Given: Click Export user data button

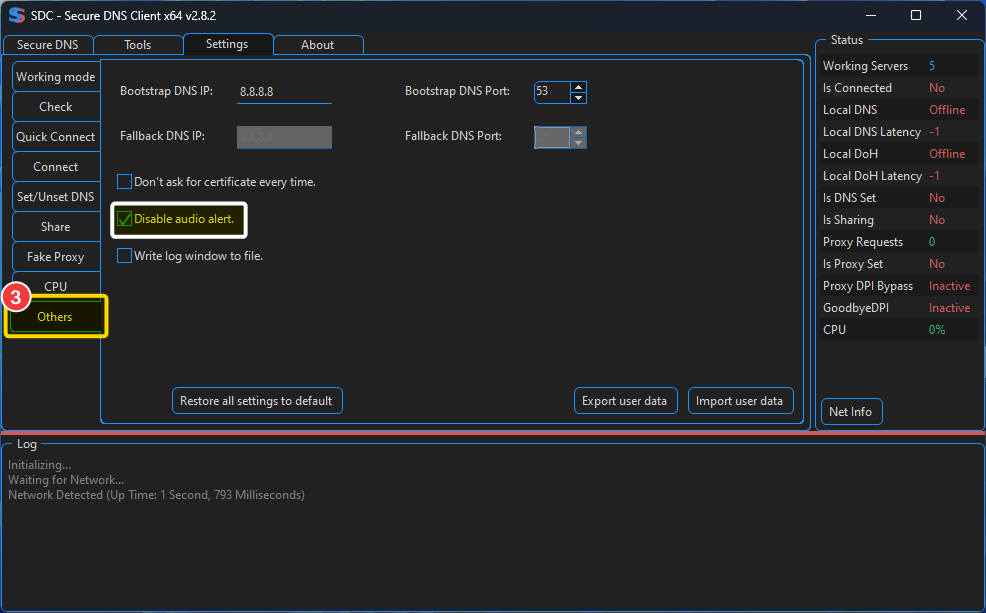Looking at the screenshot, I should click(626, 400).
